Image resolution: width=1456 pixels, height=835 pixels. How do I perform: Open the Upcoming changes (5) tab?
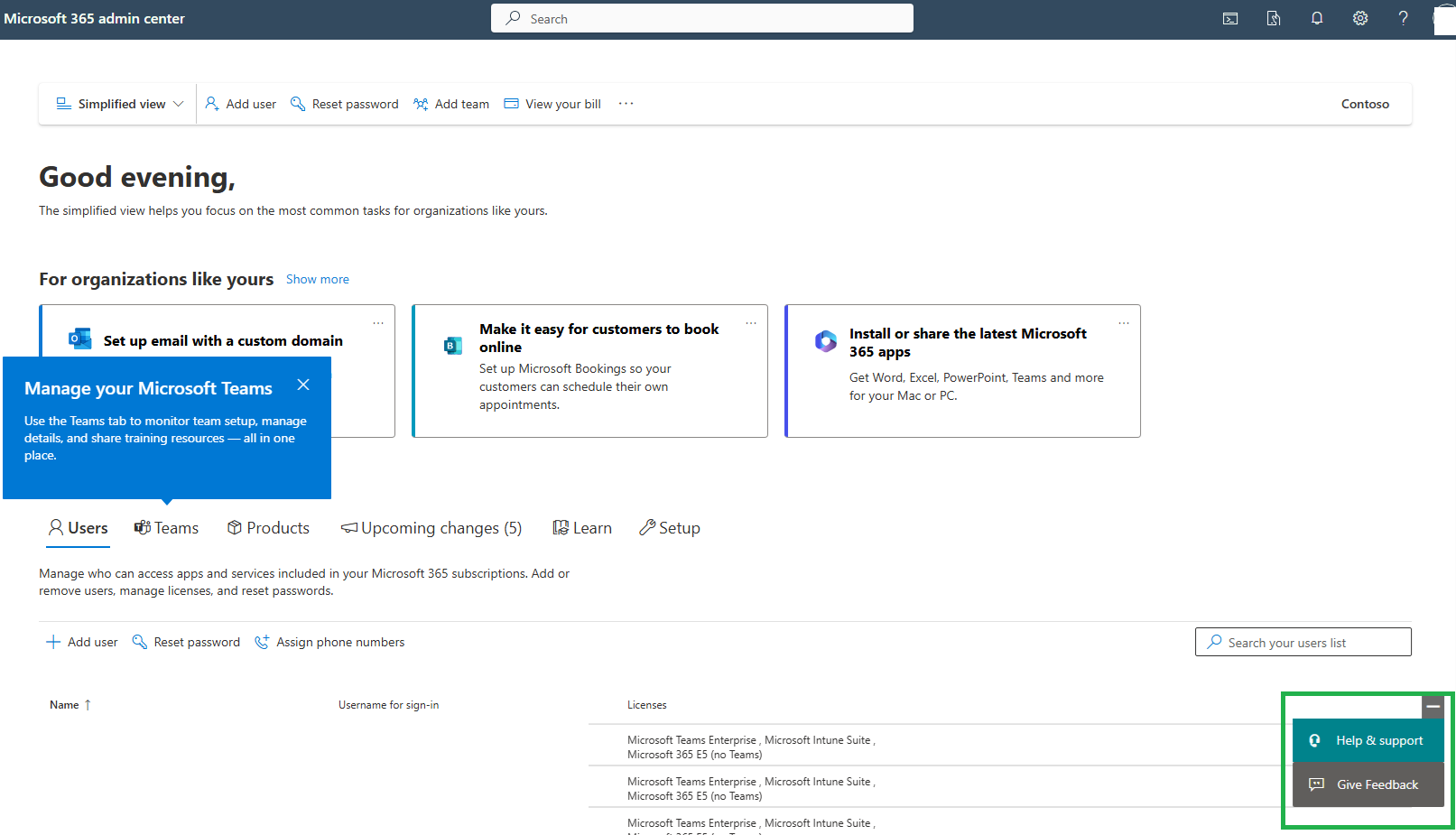click(x=431, y=528)
